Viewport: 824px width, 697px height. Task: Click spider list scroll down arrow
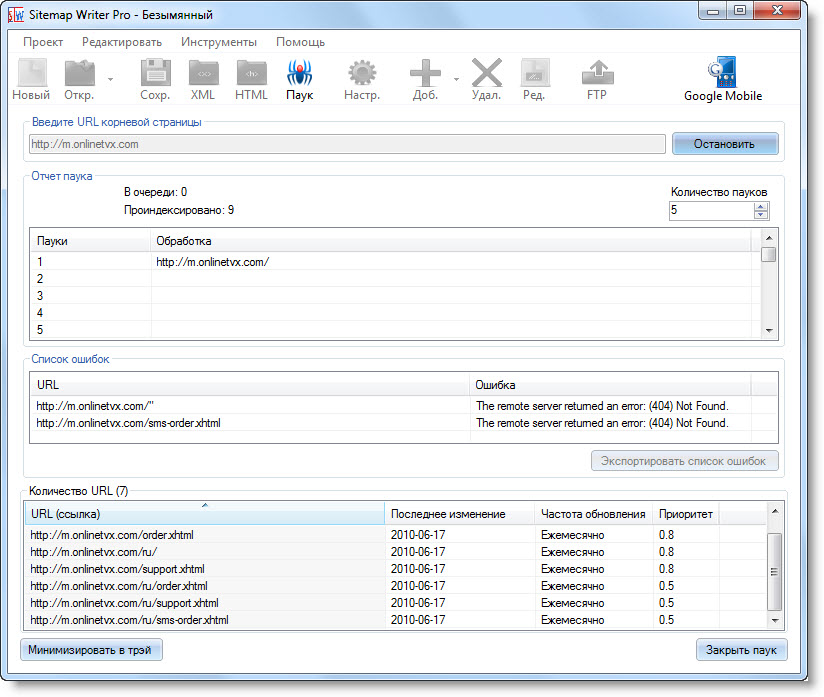click(769, 331)
